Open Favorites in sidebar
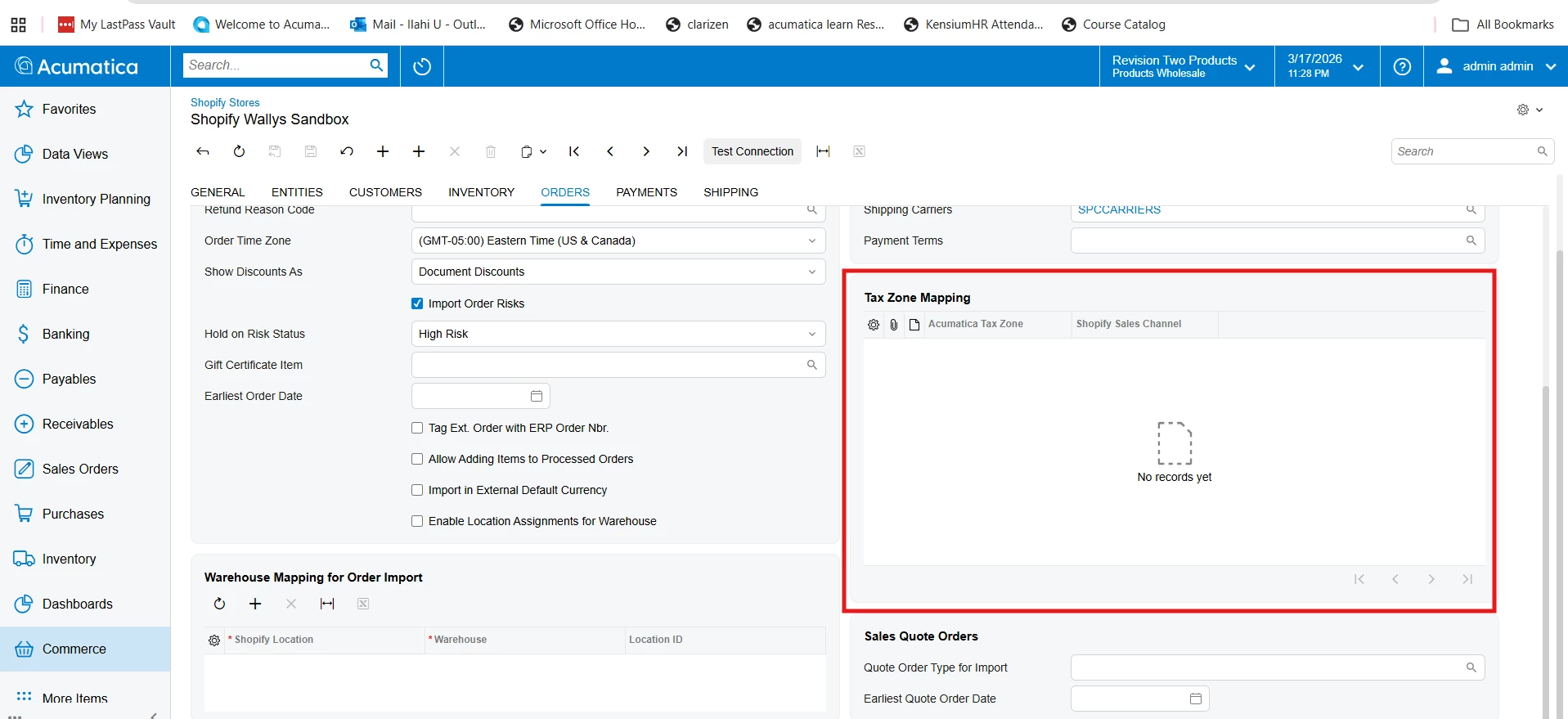This screenshot has height=719, width=1568. click(x=85, y=109)
